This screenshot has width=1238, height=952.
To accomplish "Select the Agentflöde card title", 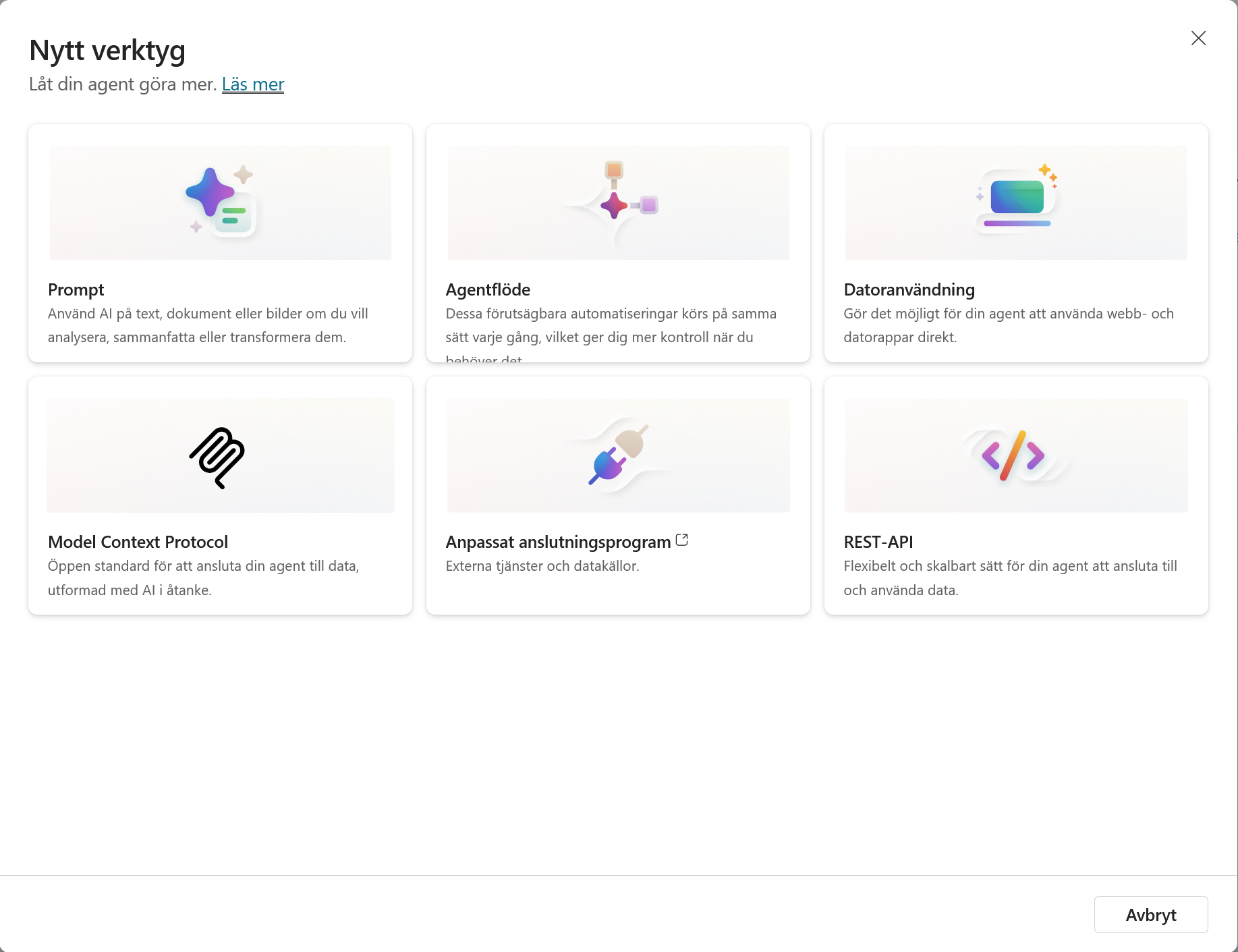I will (x=488, y=289).
